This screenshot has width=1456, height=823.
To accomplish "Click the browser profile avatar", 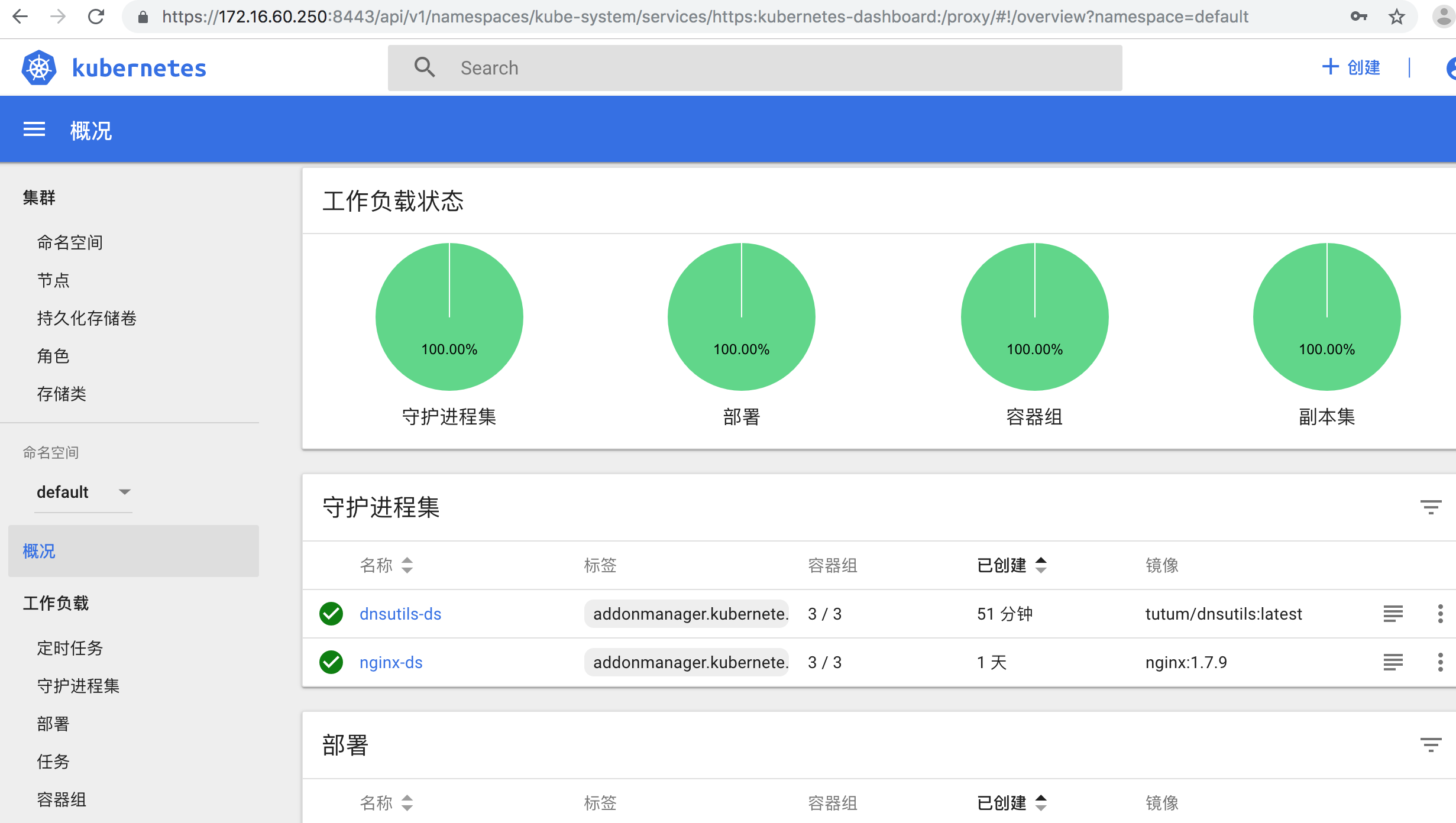I will [x=1444, y=17].
